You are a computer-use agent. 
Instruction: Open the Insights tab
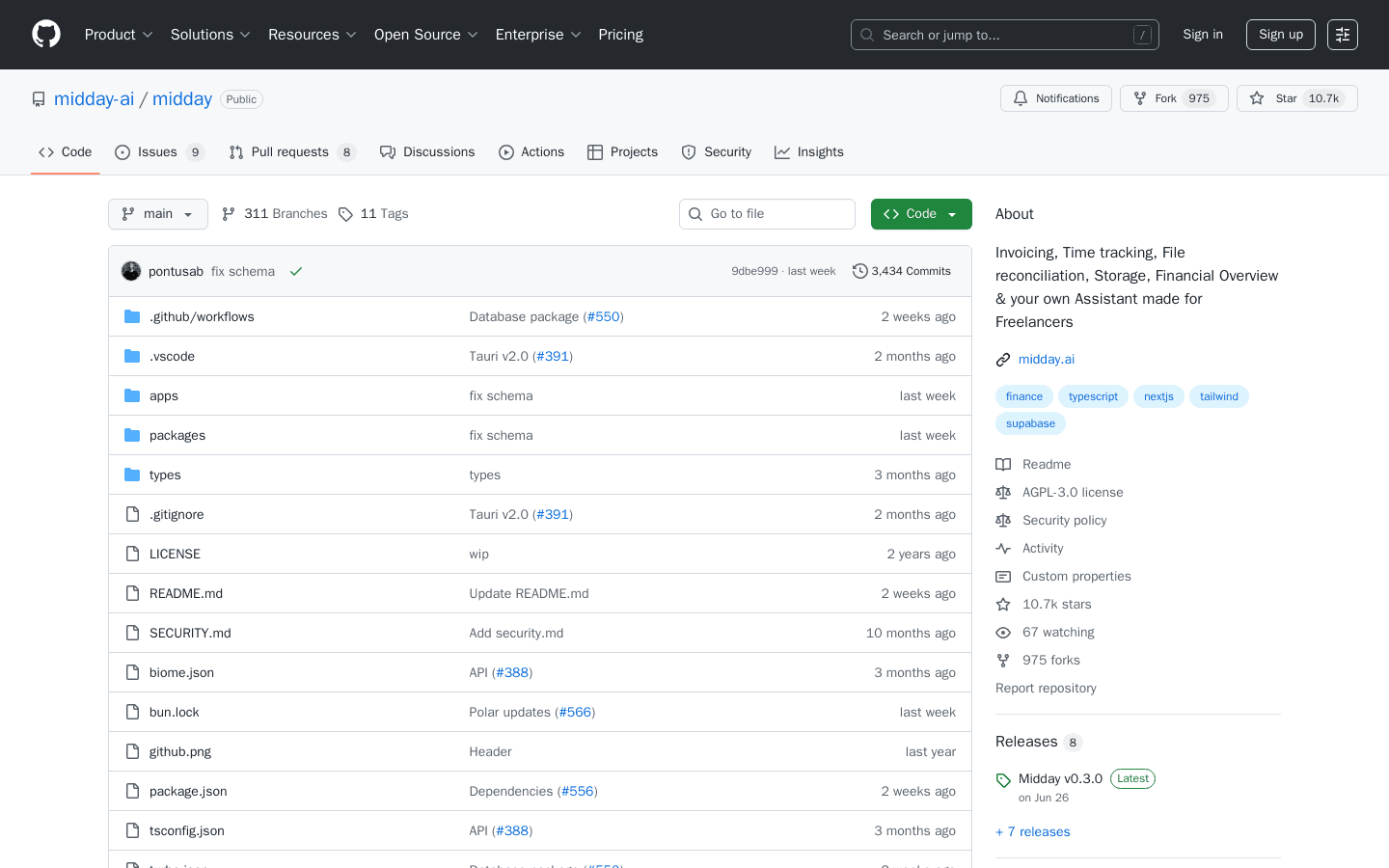pyautogui.click(x=809, y=152)
